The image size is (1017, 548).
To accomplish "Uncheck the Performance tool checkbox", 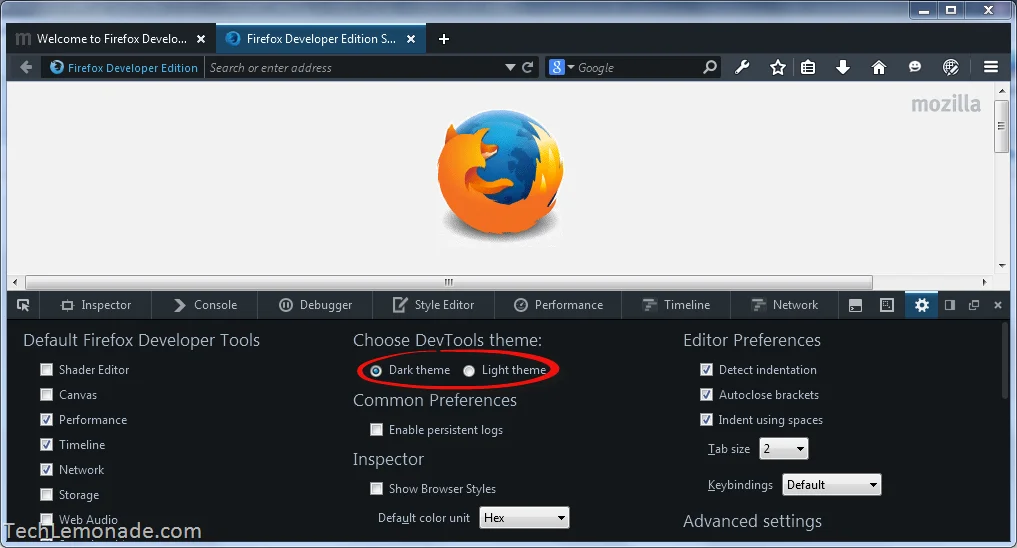I will [x=47, y=420].
